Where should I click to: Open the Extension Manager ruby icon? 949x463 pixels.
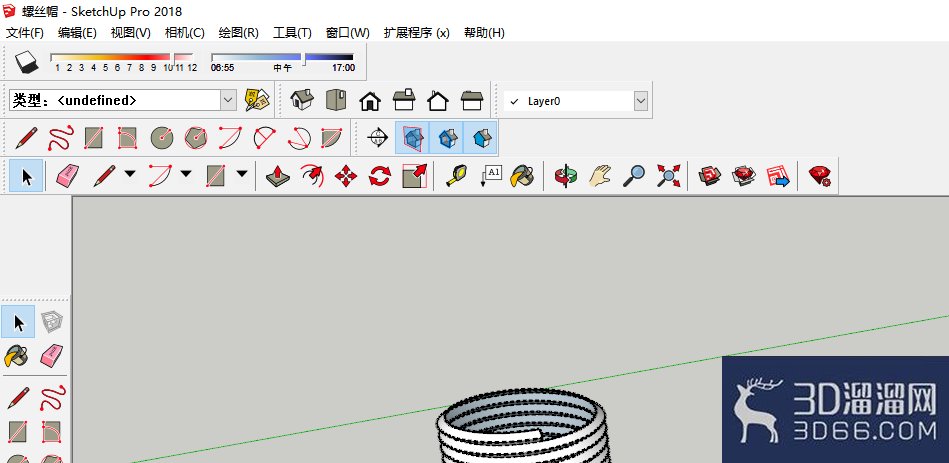pyautogui.click(x=819, y=176)
